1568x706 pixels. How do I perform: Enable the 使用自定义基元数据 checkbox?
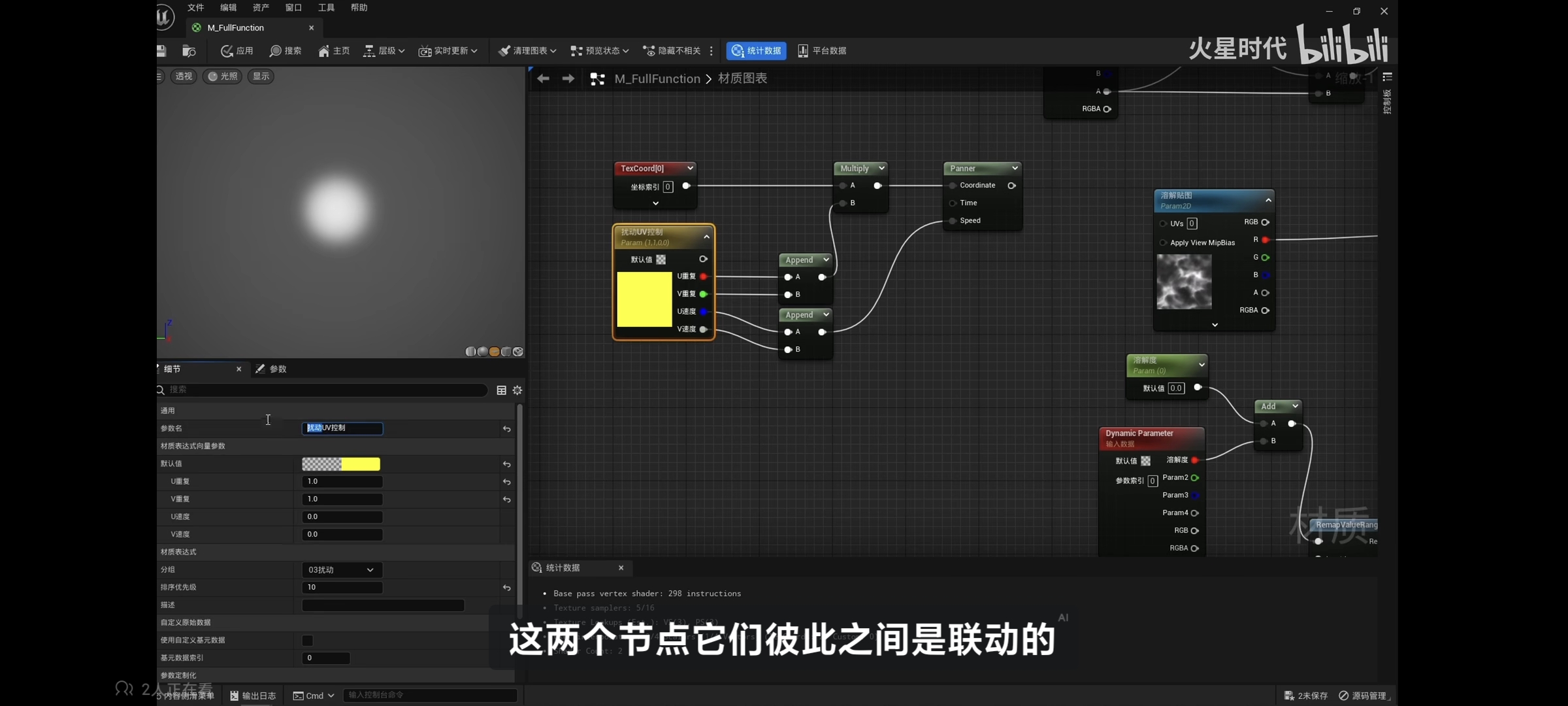pyautogui.click(x=308, y=641)
